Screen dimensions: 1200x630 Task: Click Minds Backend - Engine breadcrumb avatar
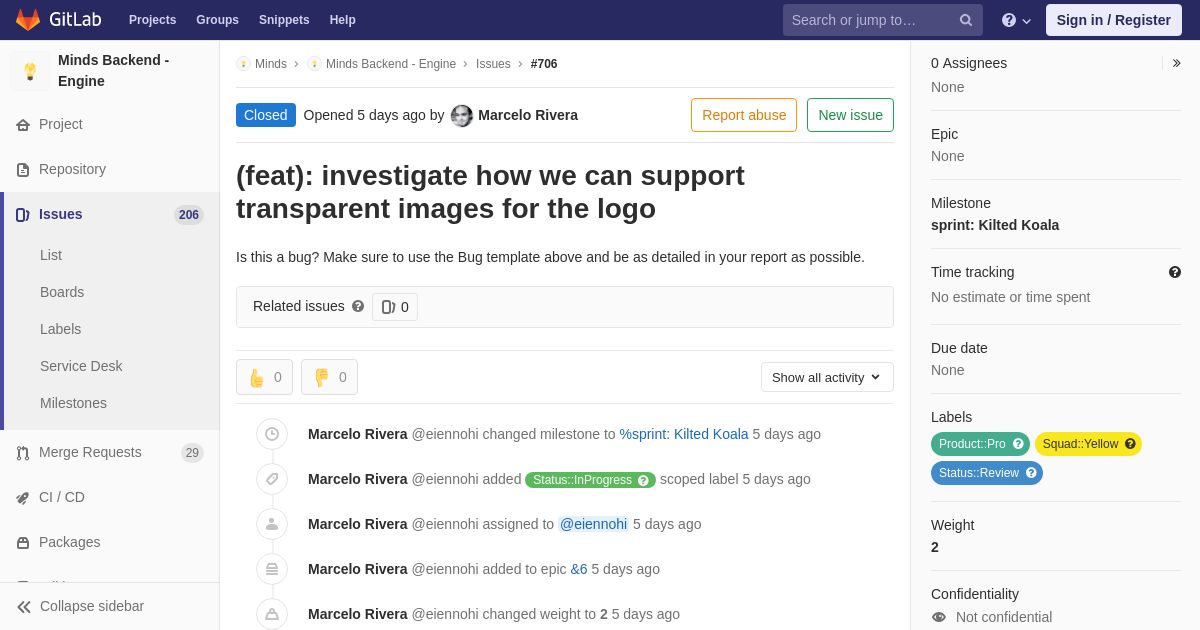pyautogui.click(x=314, y=64)
